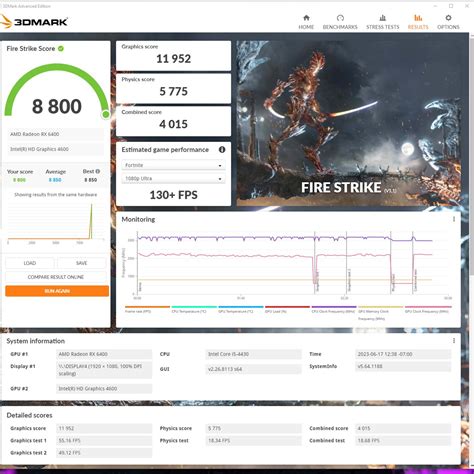Open the Stress Tests chart icon
Screen dimensions: 474x474
pyautogui.click(x=383, y=18)
